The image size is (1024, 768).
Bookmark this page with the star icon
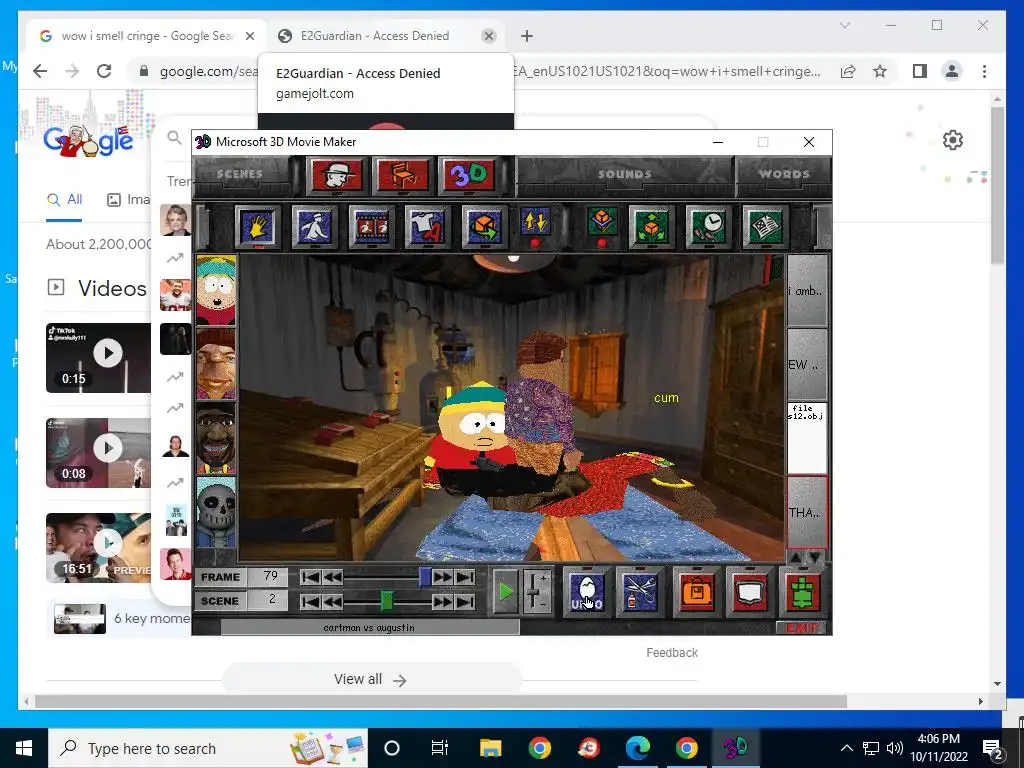pos(880,71)
